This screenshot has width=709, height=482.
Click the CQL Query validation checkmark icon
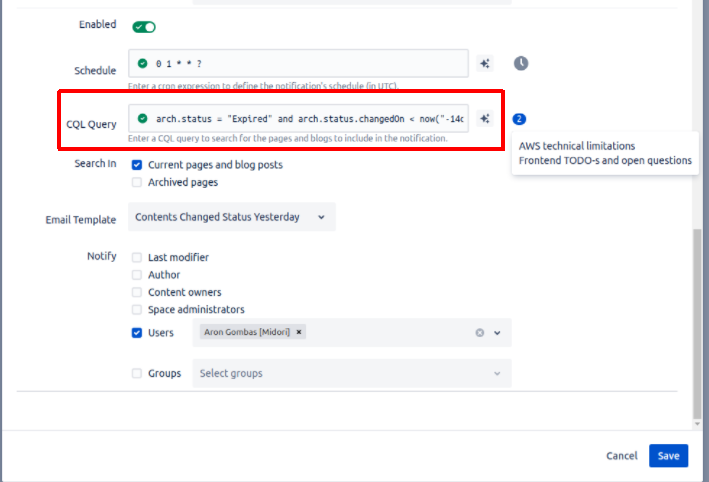[x=142, y=118]
